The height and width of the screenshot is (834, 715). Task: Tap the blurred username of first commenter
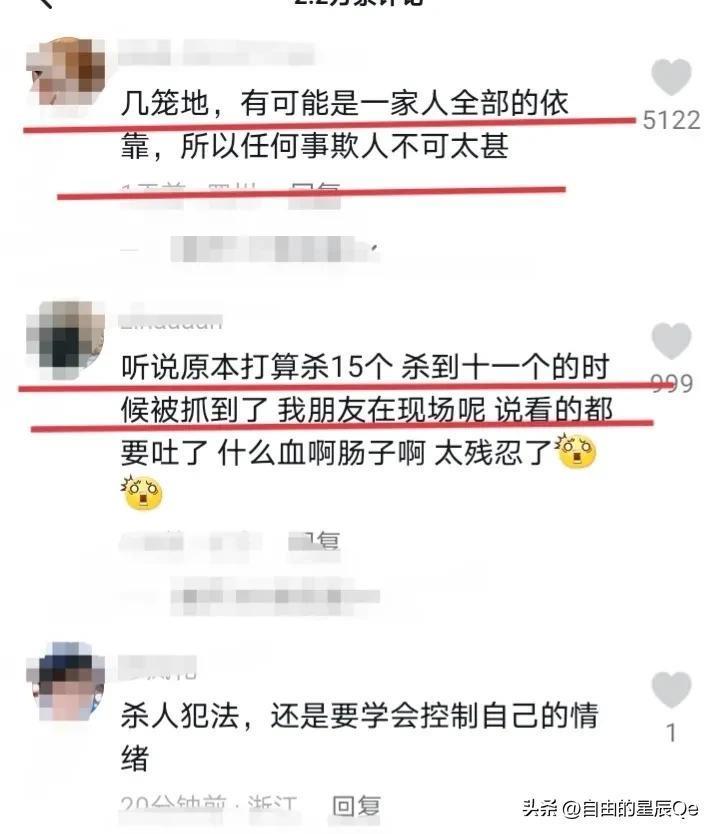215,53
